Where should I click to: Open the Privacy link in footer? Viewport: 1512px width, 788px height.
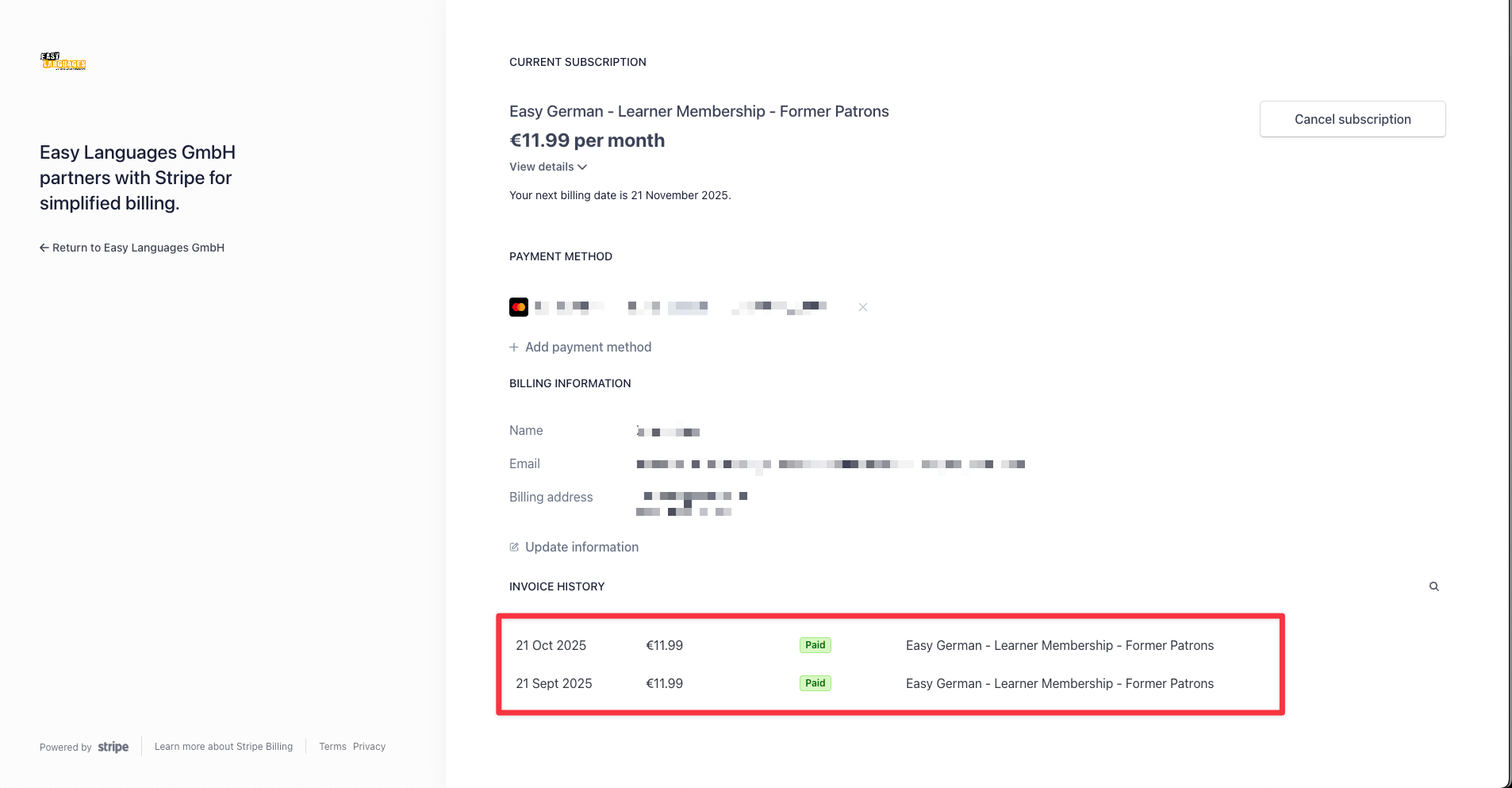369,747
